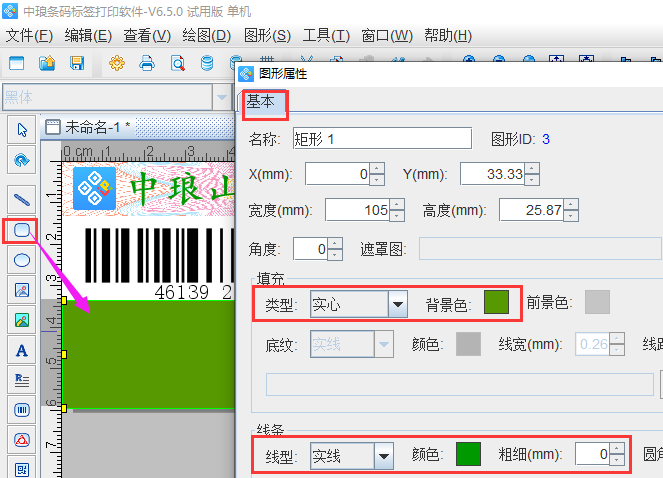Open the 查看(V) menu

pos(147,36)
